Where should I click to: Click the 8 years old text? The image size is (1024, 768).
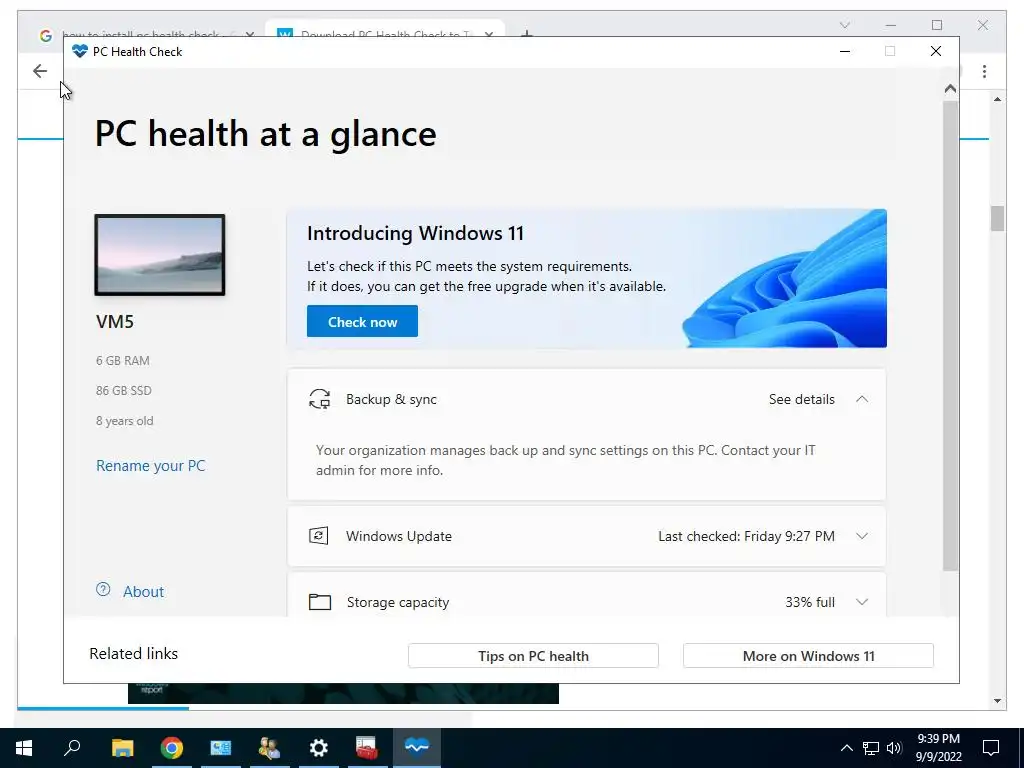coord(125,421)
